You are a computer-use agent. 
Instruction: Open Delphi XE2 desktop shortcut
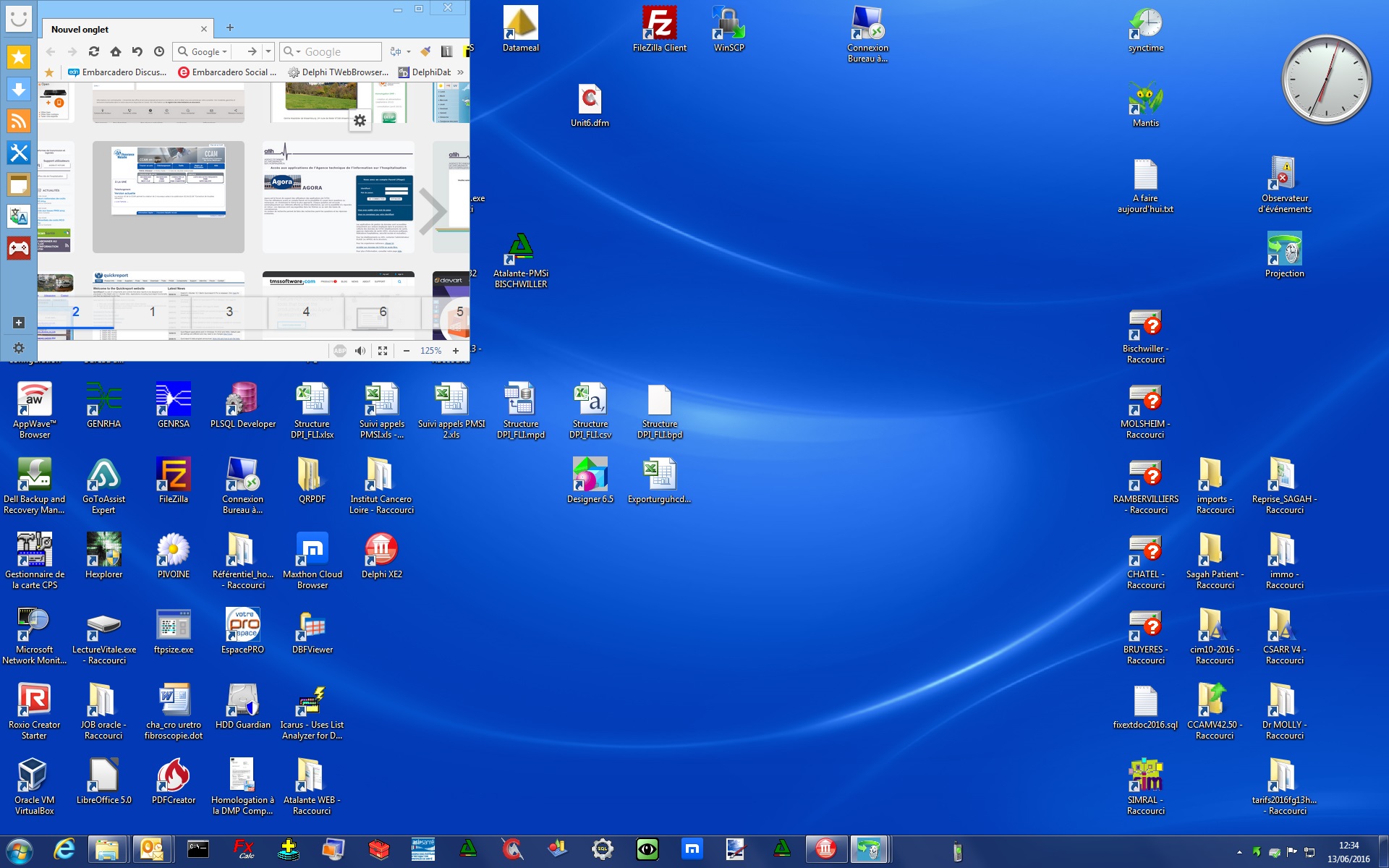pos(382,556)
